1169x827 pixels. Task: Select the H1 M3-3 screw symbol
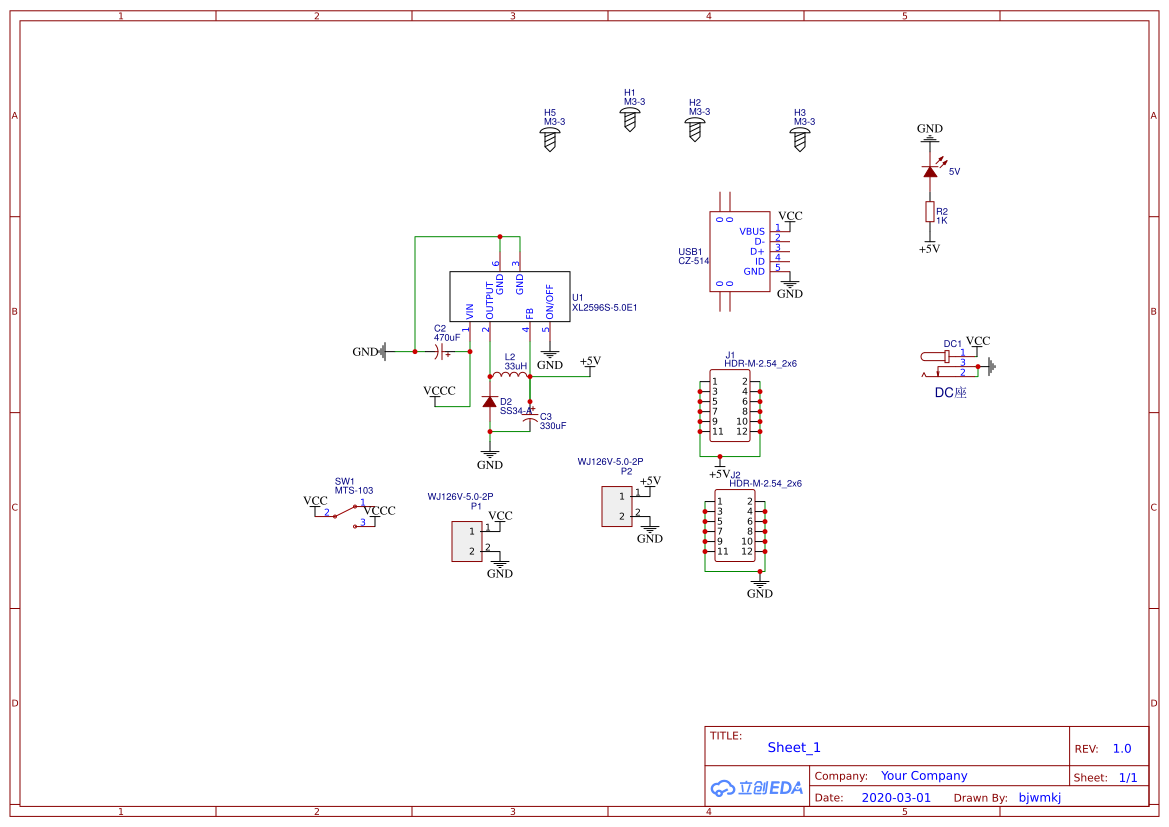[x=629, y=119]
